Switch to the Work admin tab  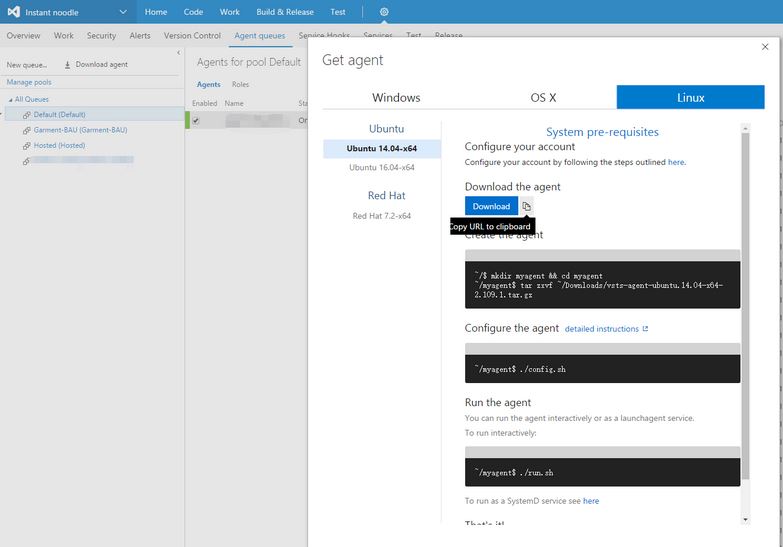pos(63,35)
